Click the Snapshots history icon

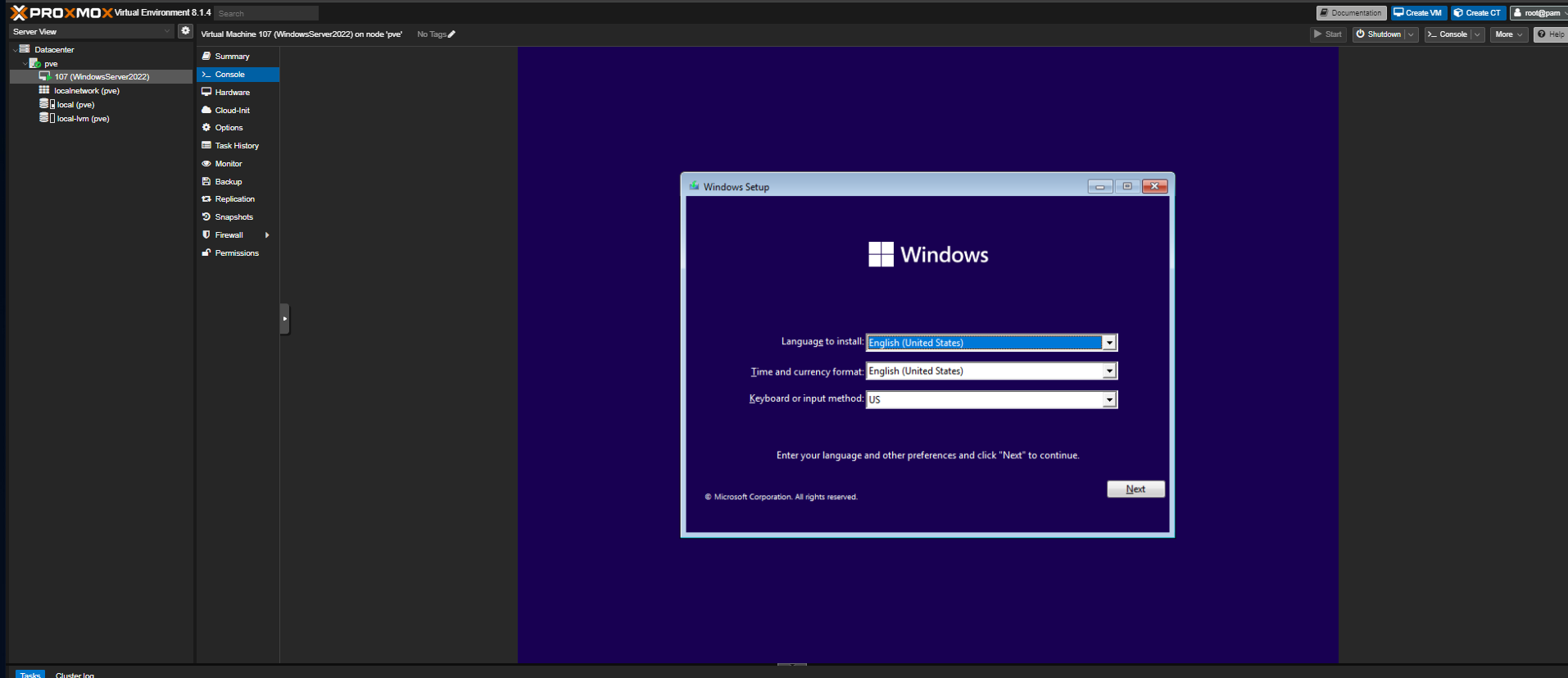point(206,216)
